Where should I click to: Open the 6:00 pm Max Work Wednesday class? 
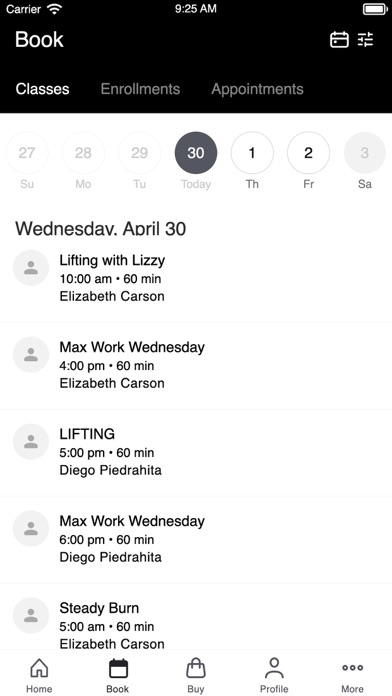click(196, 539)
